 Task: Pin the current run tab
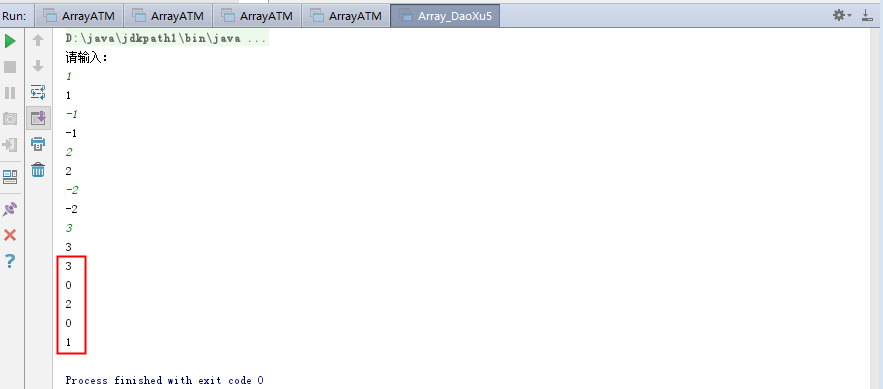pos(10,209)
